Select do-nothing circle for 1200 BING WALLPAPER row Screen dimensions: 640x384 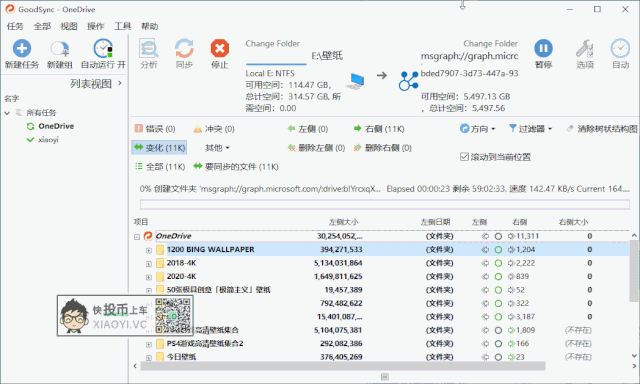(498, 250)
